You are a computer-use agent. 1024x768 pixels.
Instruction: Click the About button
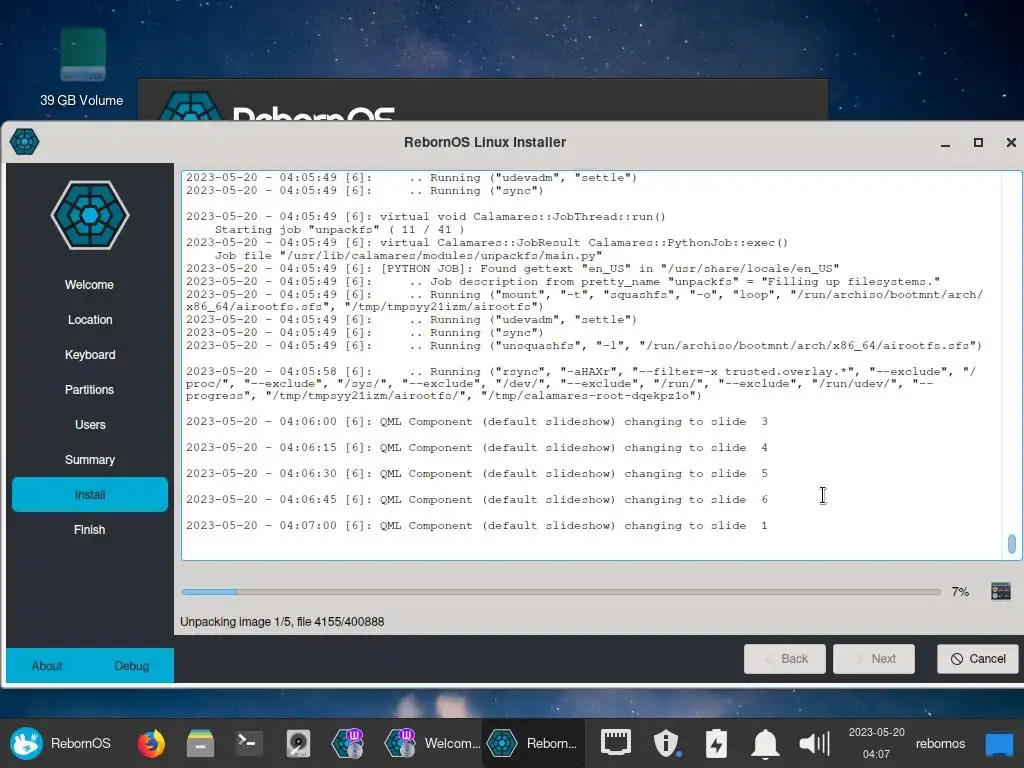(47, 665)
